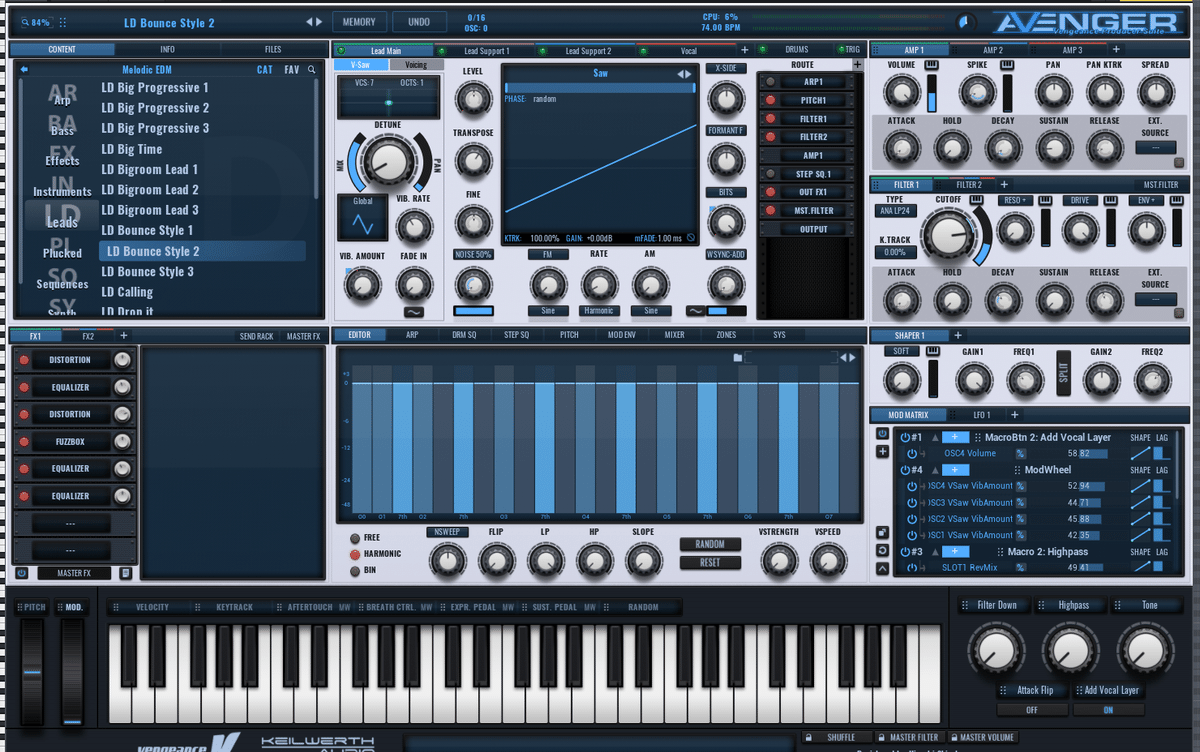Open the folder icon in editor panel
Viewport: 1200px width, 752px height.
(737, 357)
